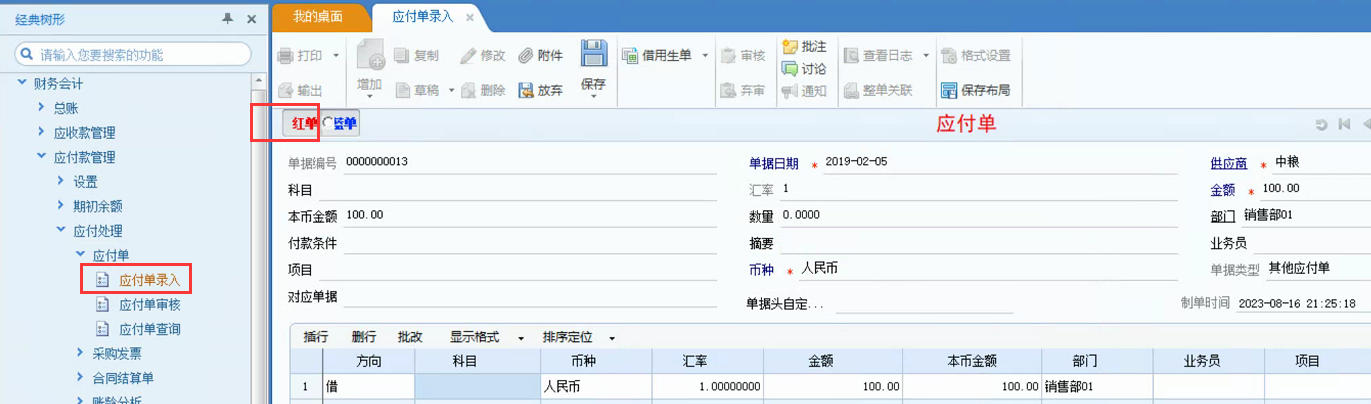This screenshot has height=404, width=1371.
Task: Pin the 经典树形 panel
Action: point(229,18)
